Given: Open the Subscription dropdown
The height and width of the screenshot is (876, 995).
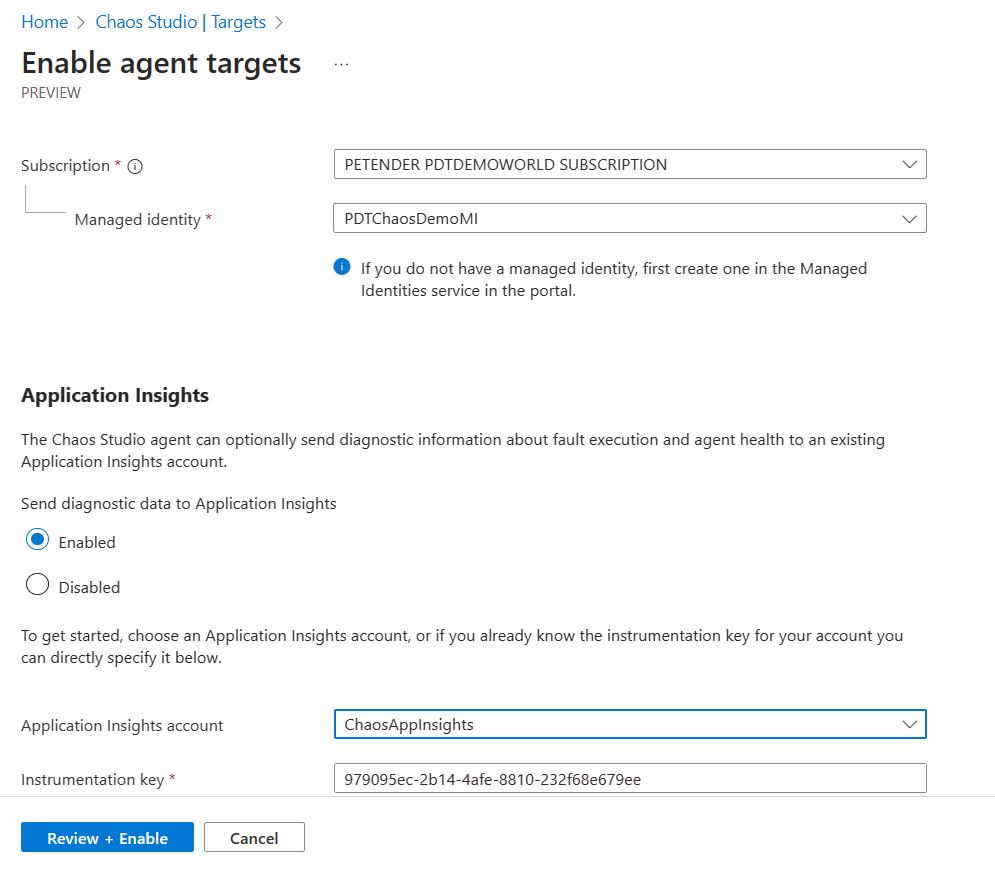Looking at the screenshot, I should pyautogui.click(x=630, y=164).
